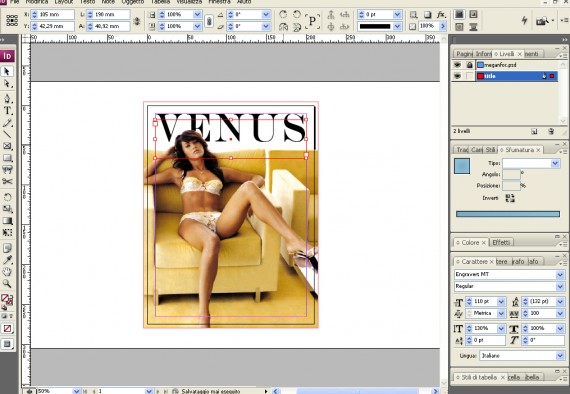Toggle the constrain scaling chain link
This screenshot has width=570, height=394.
(209, 21)
